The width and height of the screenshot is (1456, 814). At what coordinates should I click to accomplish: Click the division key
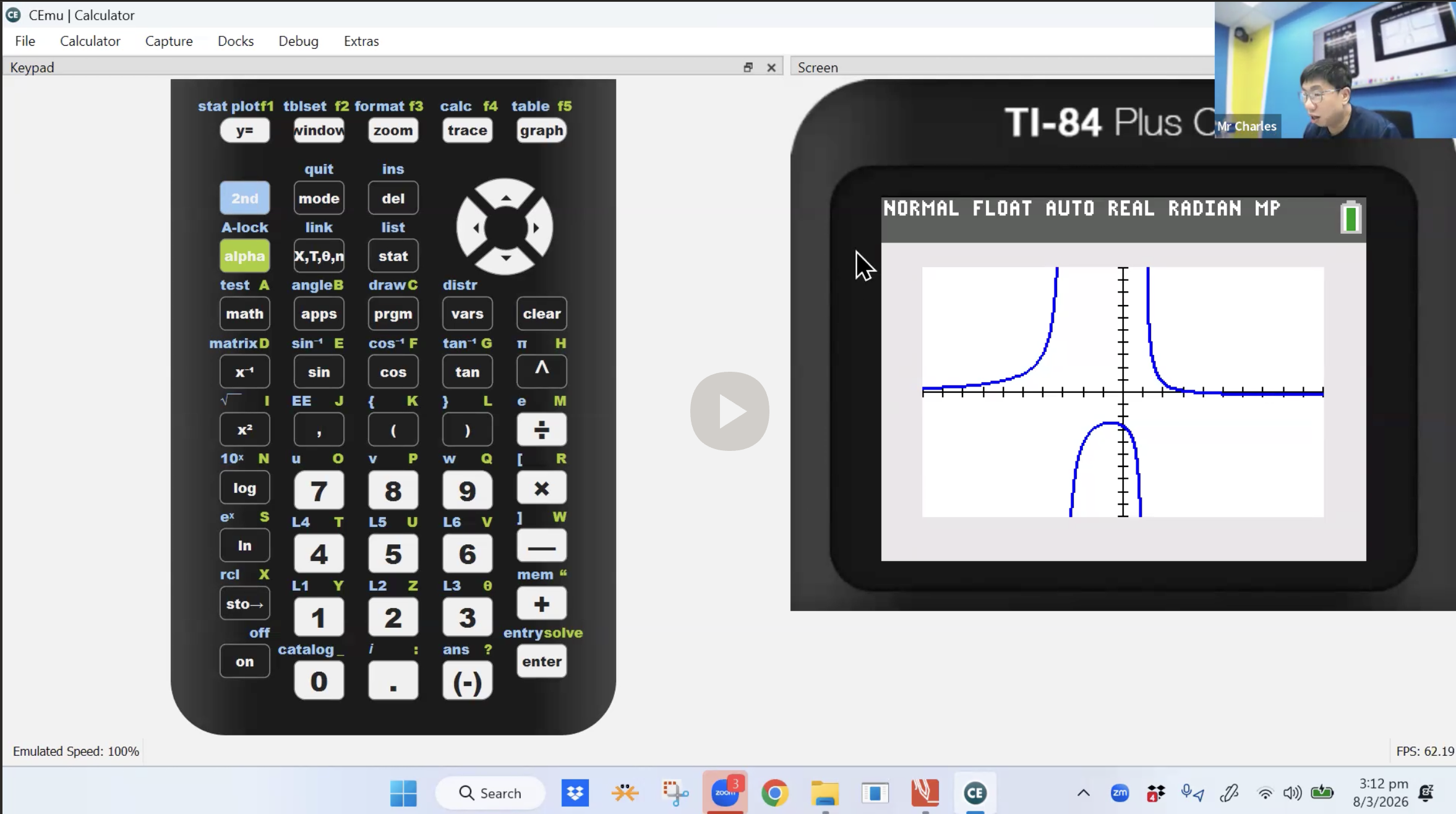(541, 429)
